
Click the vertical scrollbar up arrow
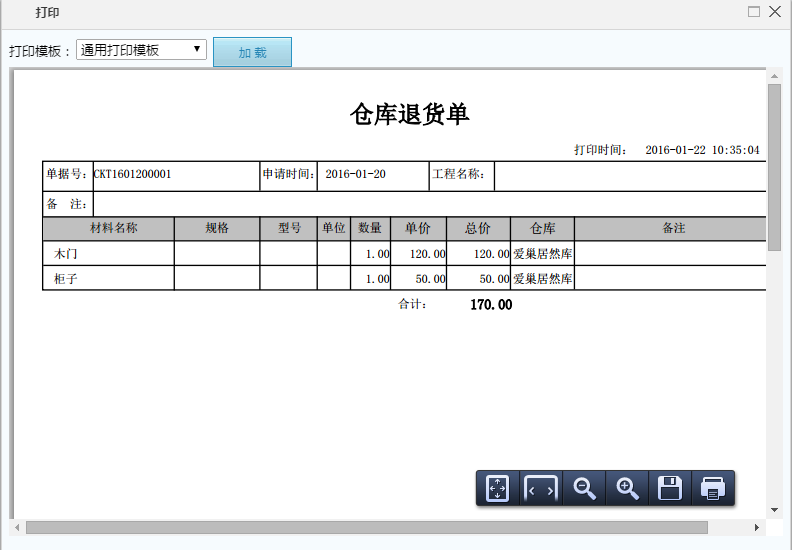(x=774, y=77)
